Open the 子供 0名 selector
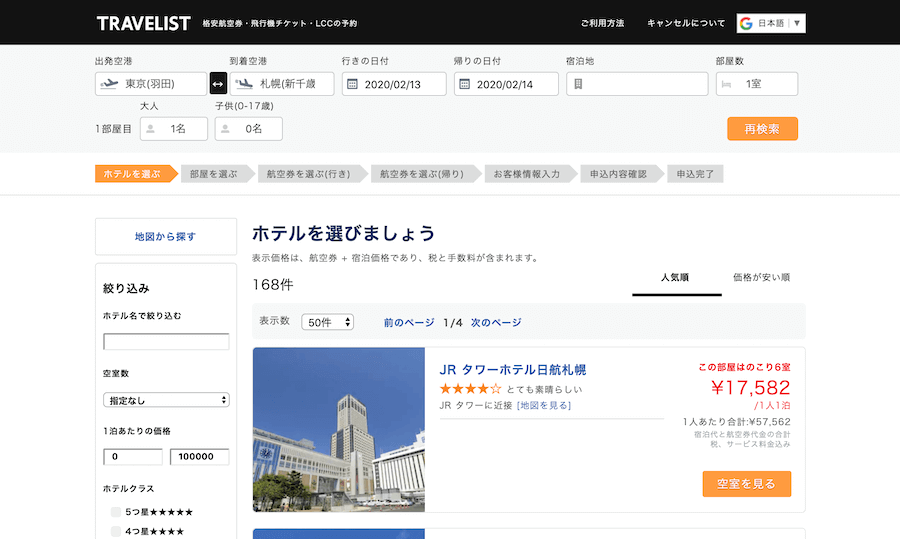Screen dimensions: 900x539 pyautogui.click(x=248, y=129)
